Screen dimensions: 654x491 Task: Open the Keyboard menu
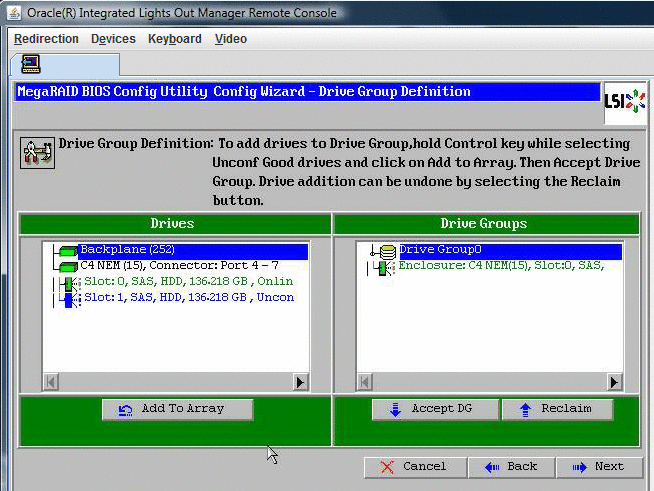pos(175,39)
